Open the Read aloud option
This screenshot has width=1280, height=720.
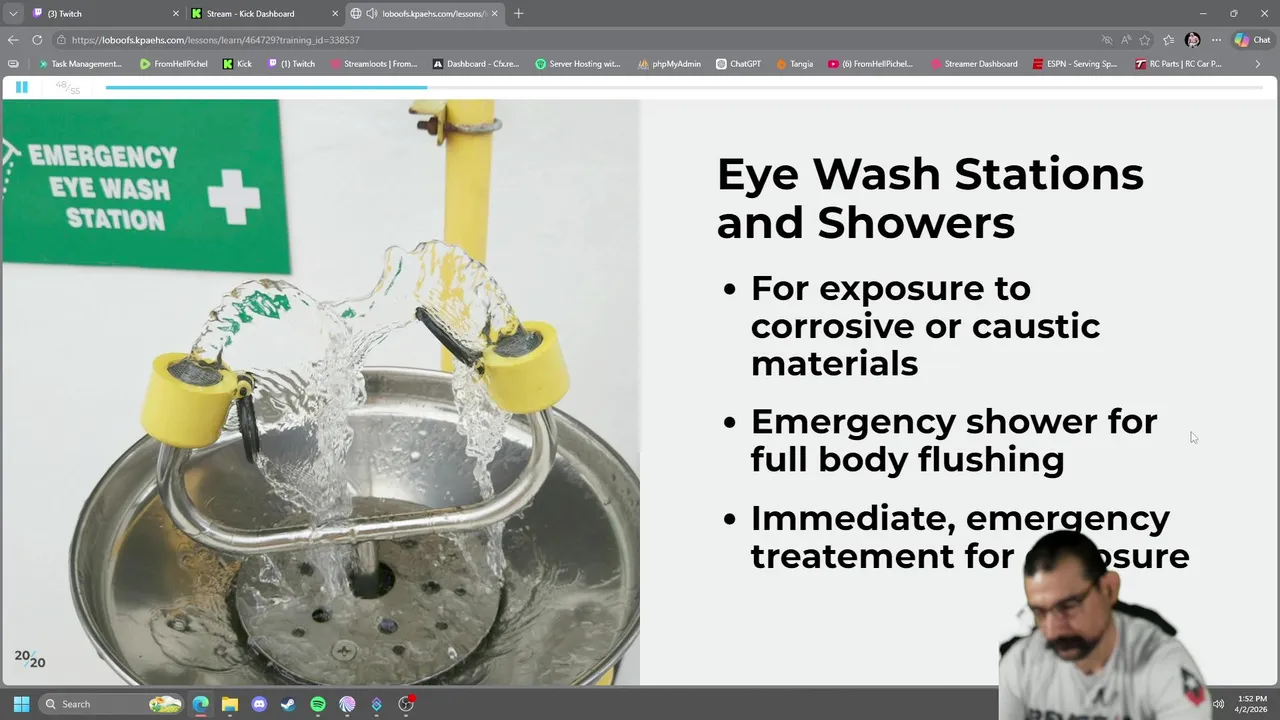click(x=1126, y=40)
